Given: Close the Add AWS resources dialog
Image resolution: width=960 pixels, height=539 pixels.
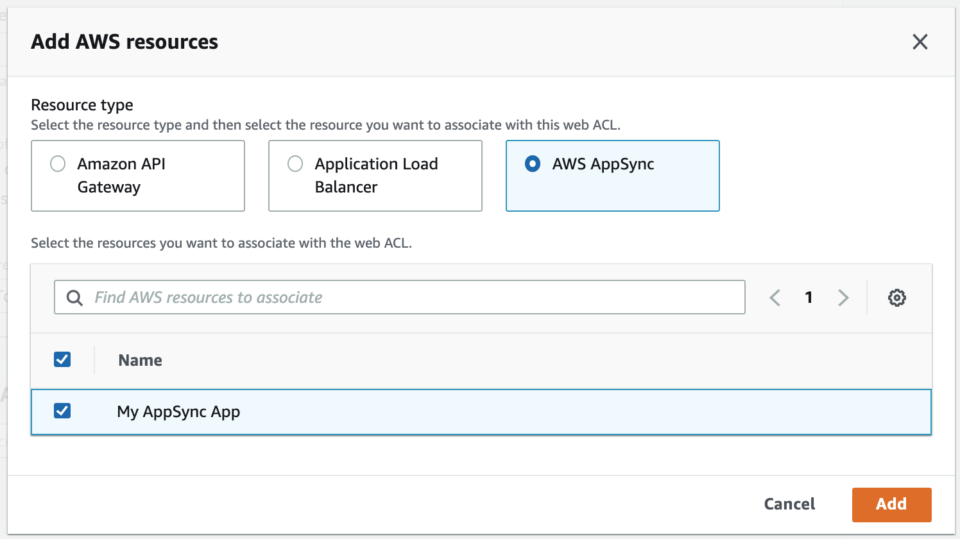Looking at the screenshot, I should 920,42.
